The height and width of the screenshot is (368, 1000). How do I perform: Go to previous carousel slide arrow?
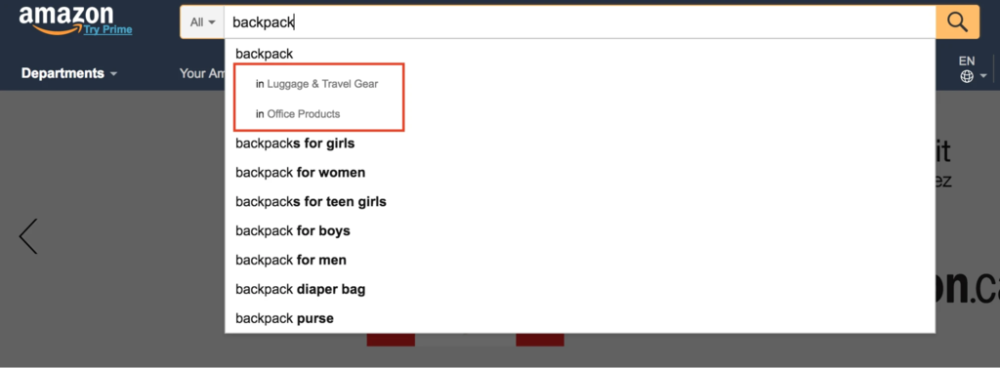click(28, 236)
